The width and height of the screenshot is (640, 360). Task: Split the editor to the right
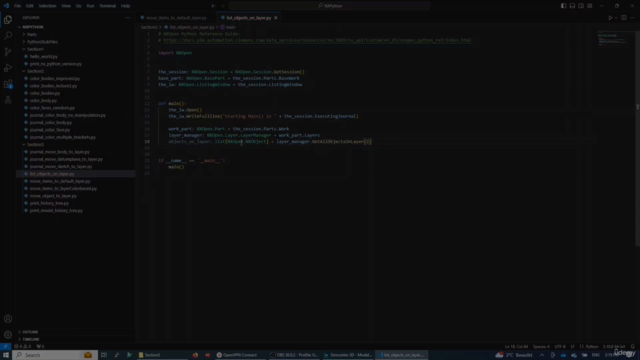[x=624, y=18]
